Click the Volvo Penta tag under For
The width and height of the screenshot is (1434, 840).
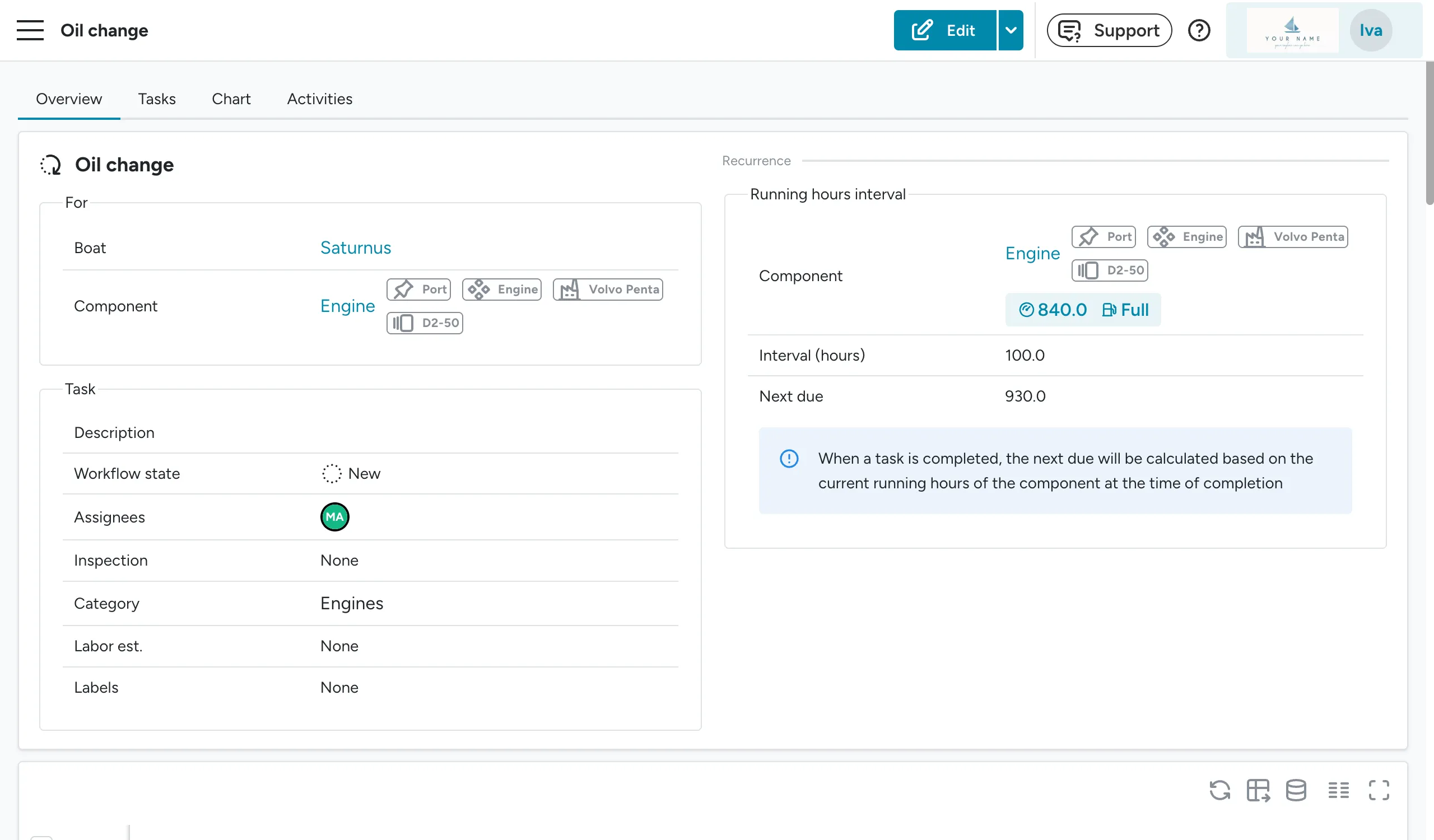pyautogui.click(x=608, y=290)
